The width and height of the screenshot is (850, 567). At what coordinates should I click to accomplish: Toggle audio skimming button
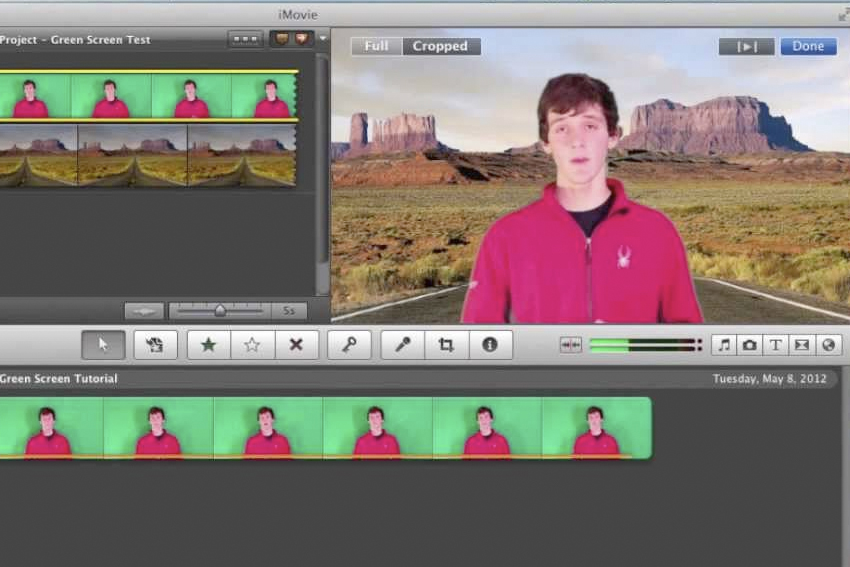[570, 345]
